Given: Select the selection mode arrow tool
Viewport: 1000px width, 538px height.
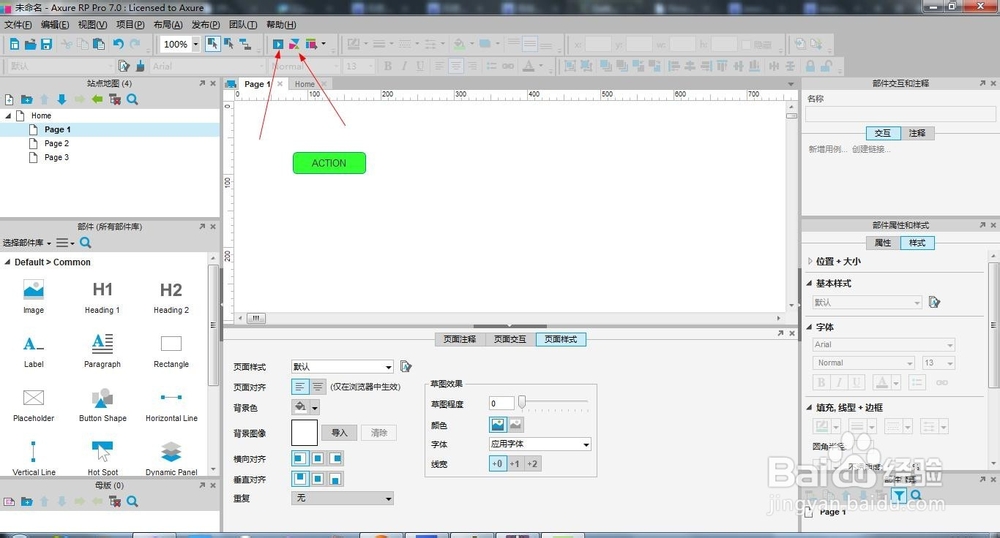Looking at the screenshot, I should pyautogui.click(x=212, y=44).
